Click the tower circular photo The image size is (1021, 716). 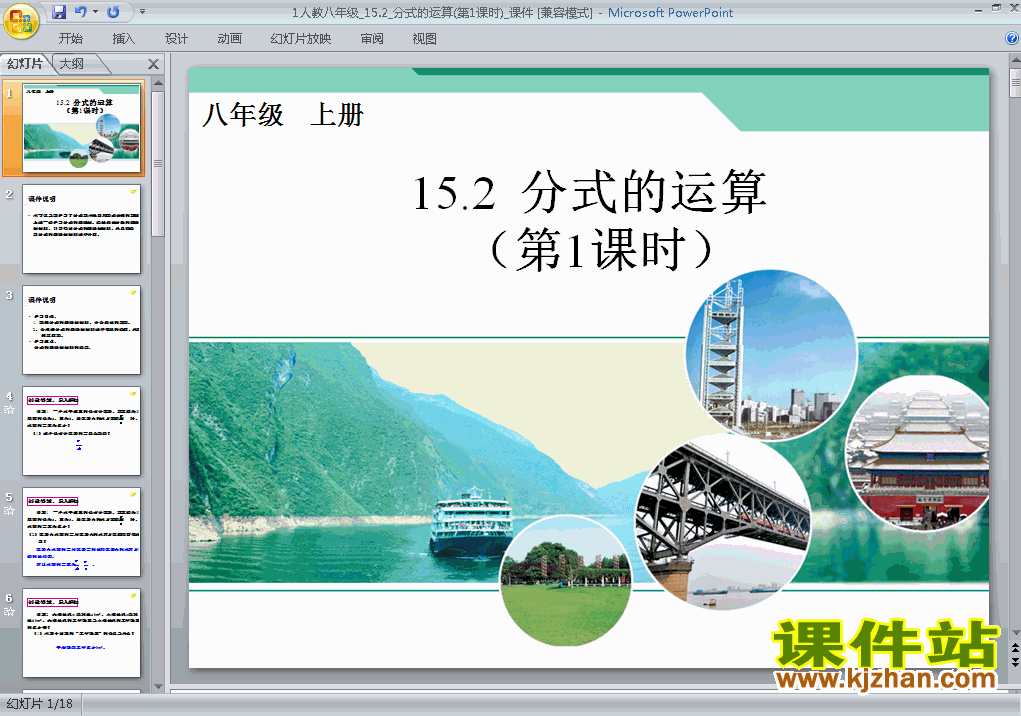pyautogui.click(x=771, y=355)
